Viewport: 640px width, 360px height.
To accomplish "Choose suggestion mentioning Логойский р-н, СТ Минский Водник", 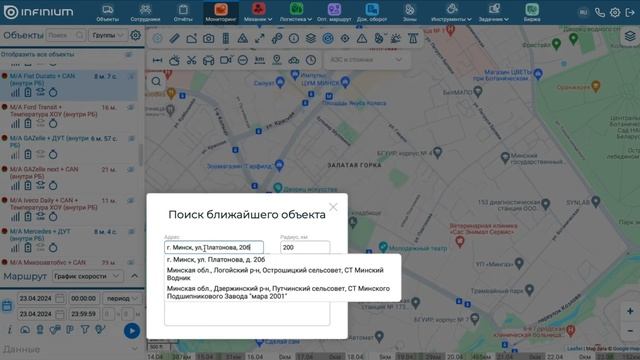I will pos(282,274).
